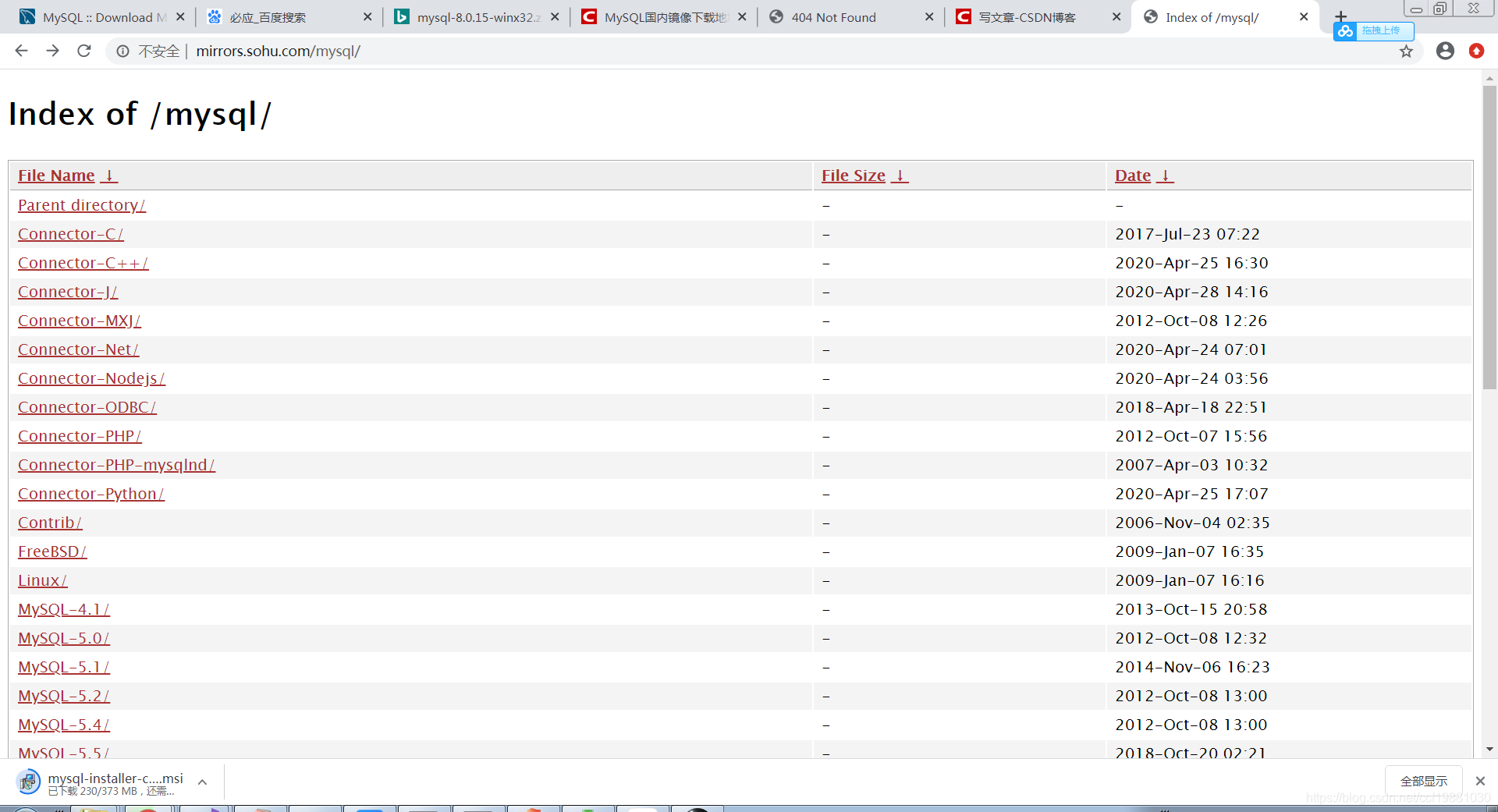Screen dimensions: 1498x812
Task: Open the Connector-Nodejs folder
Action: pos(91,378)
